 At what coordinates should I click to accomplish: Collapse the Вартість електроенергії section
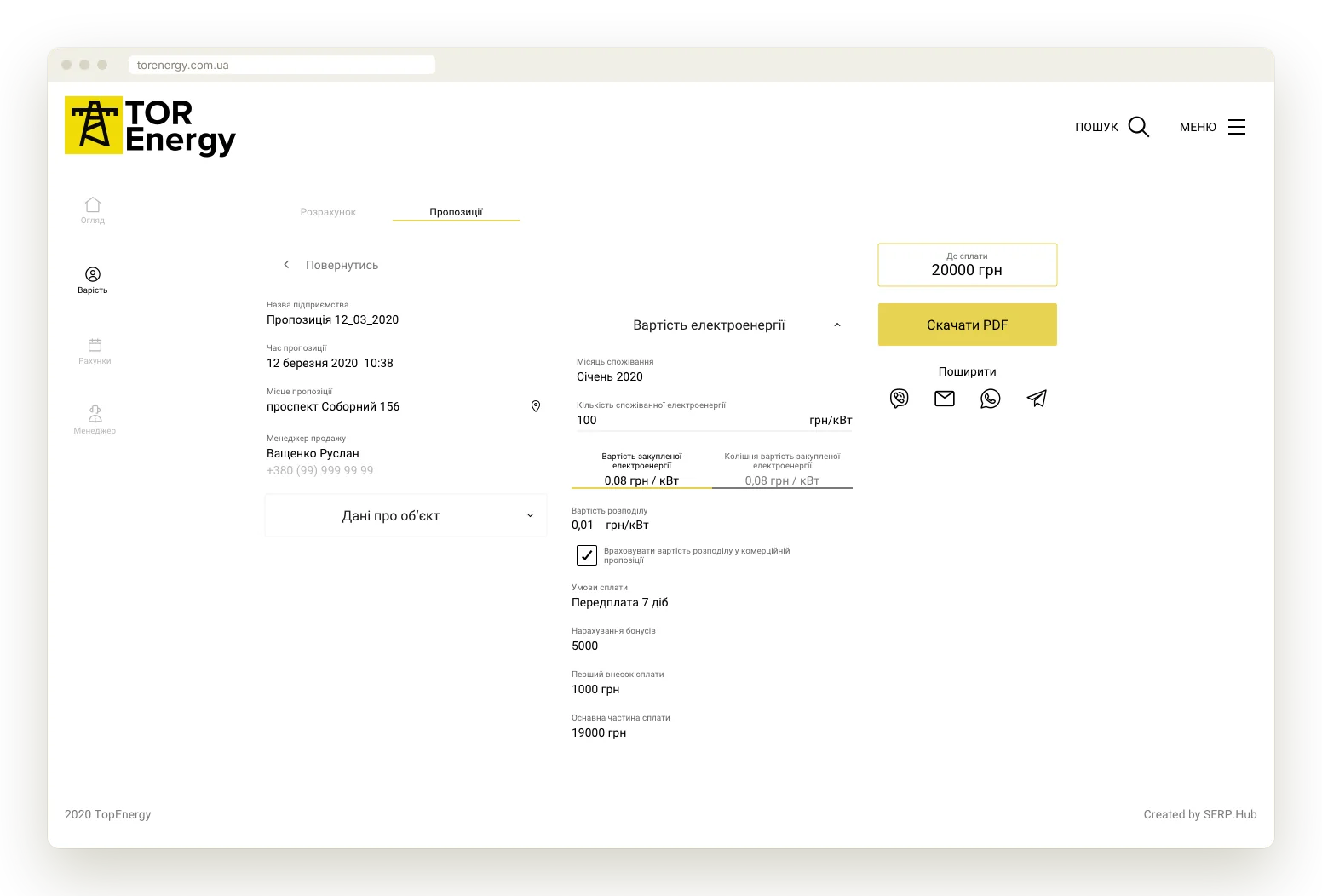(837, 325)
